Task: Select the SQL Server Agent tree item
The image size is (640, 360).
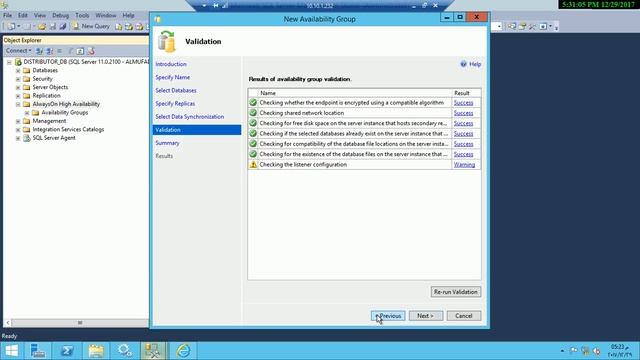Action: pos(54,138)
